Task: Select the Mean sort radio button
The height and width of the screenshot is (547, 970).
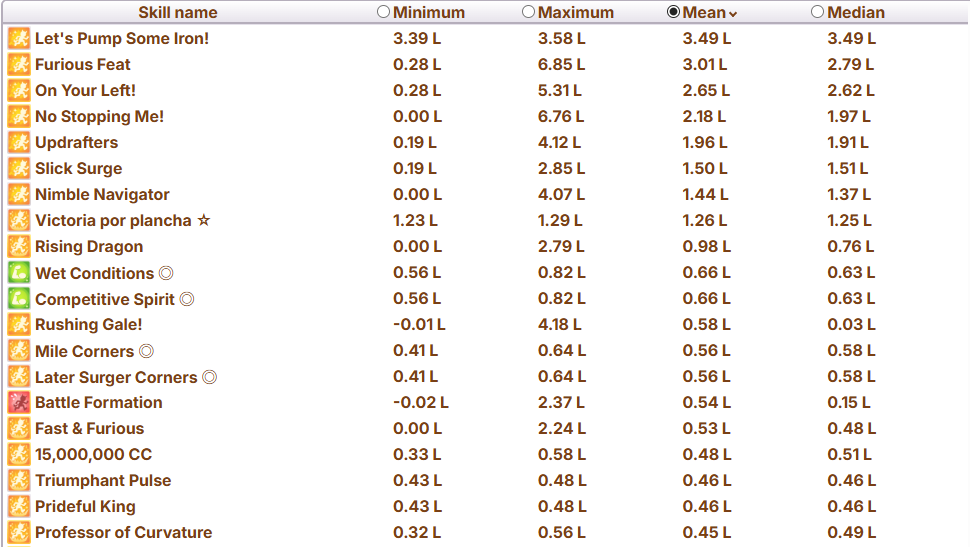Action: click(673, 12)
